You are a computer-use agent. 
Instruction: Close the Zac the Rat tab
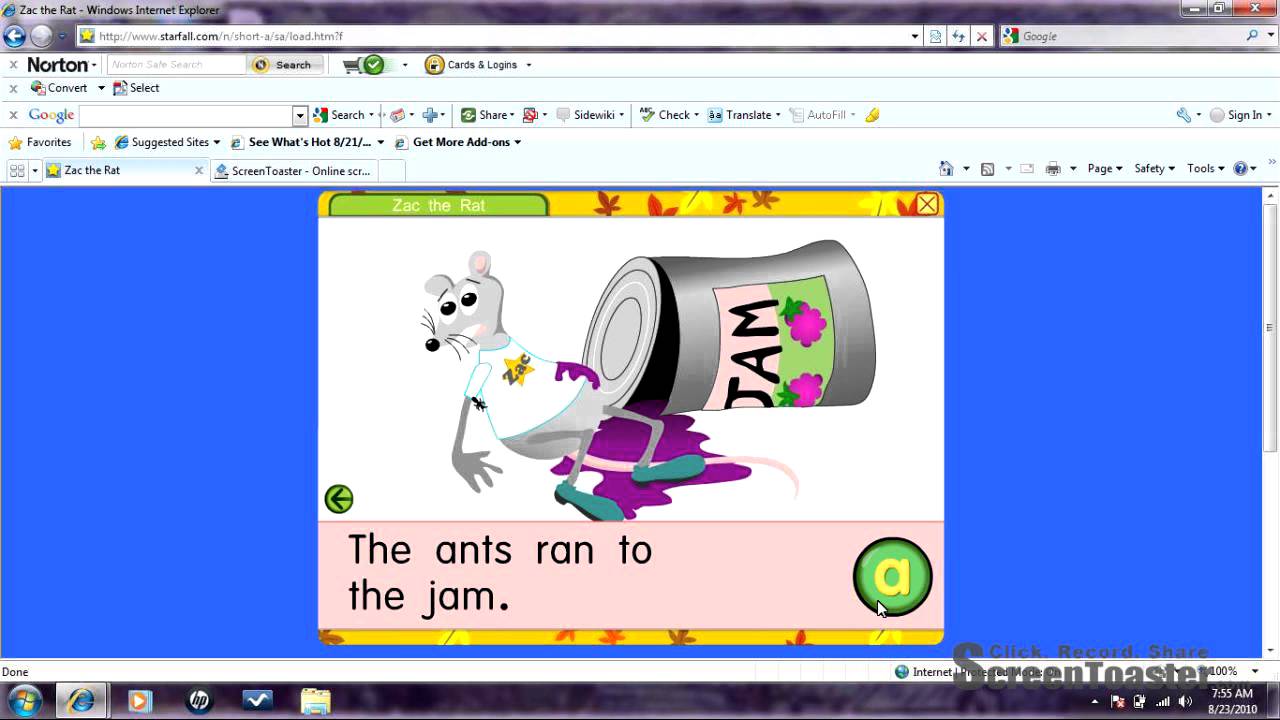pyautogui.click(x=198, y=171)
